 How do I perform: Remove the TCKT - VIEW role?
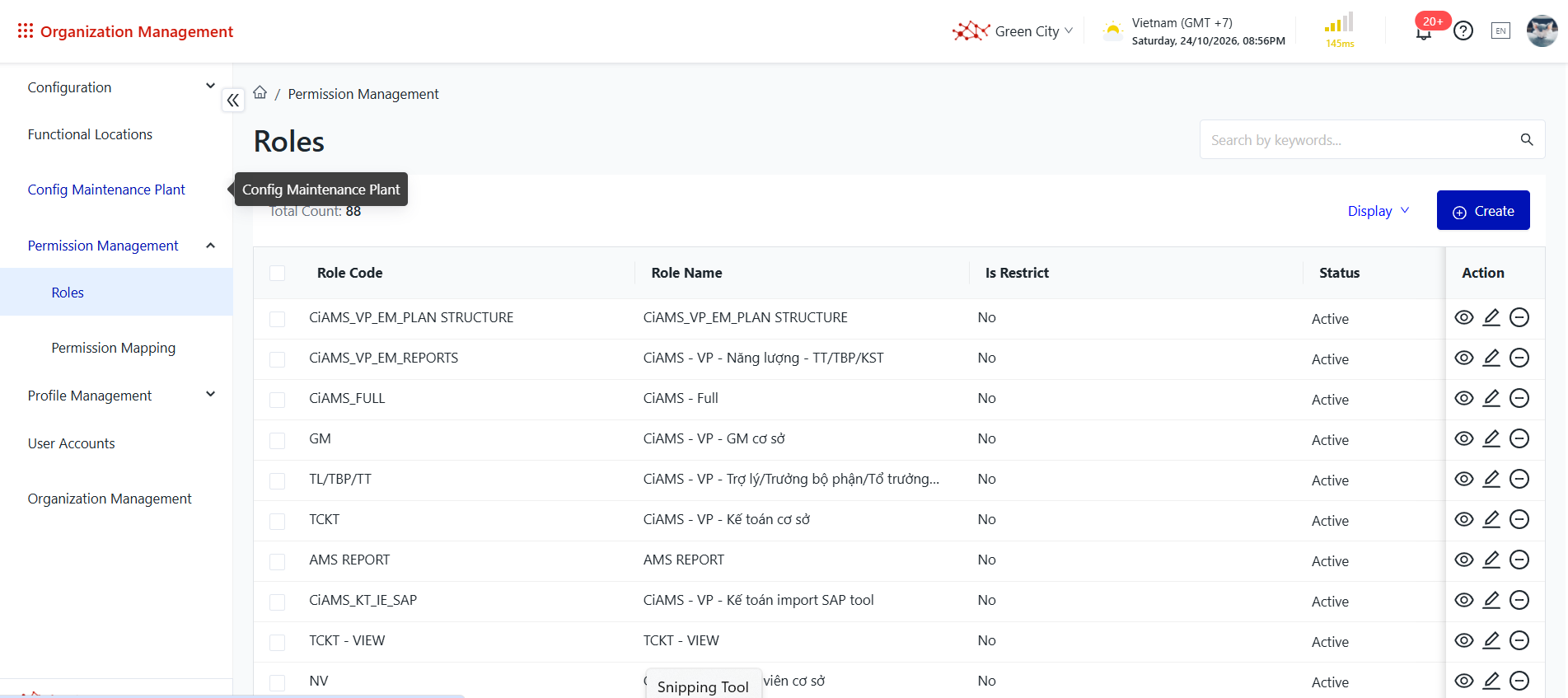1519,640
